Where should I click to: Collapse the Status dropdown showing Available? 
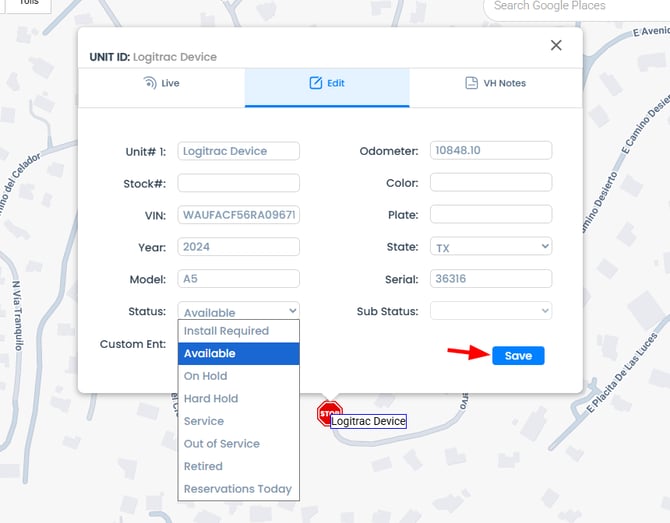point(238,311)
